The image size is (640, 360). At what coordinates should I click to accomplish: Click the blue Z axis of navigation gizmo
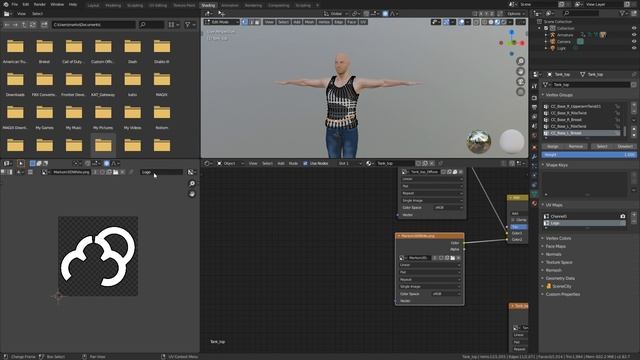511,32
